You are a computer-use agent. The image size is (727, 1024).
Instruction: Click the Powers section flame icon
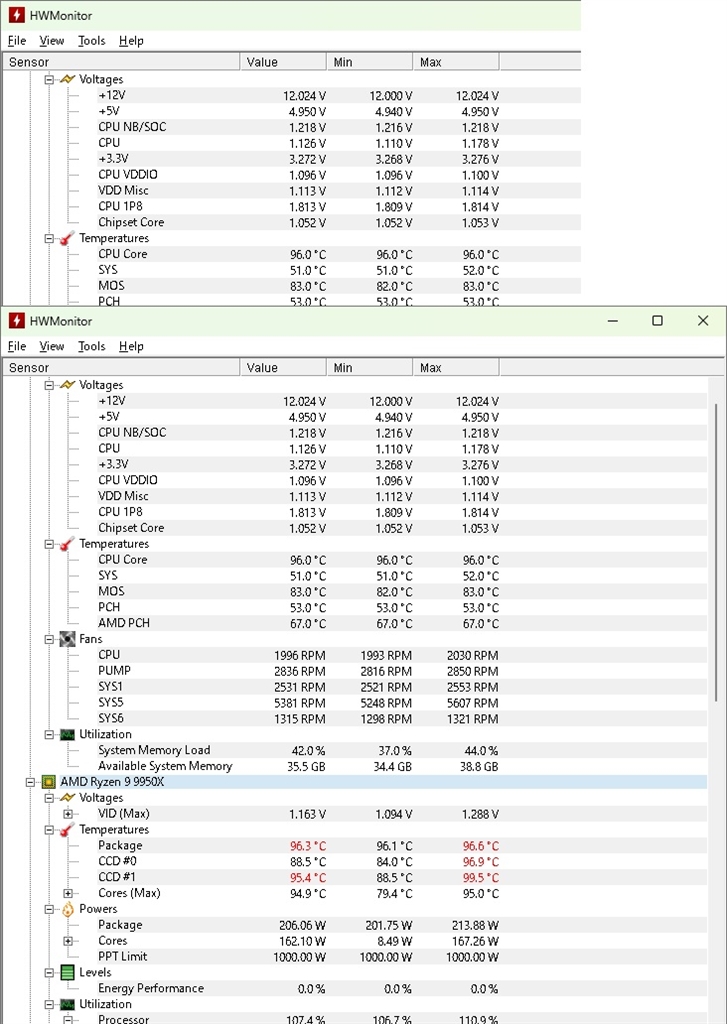pos(68,909)
